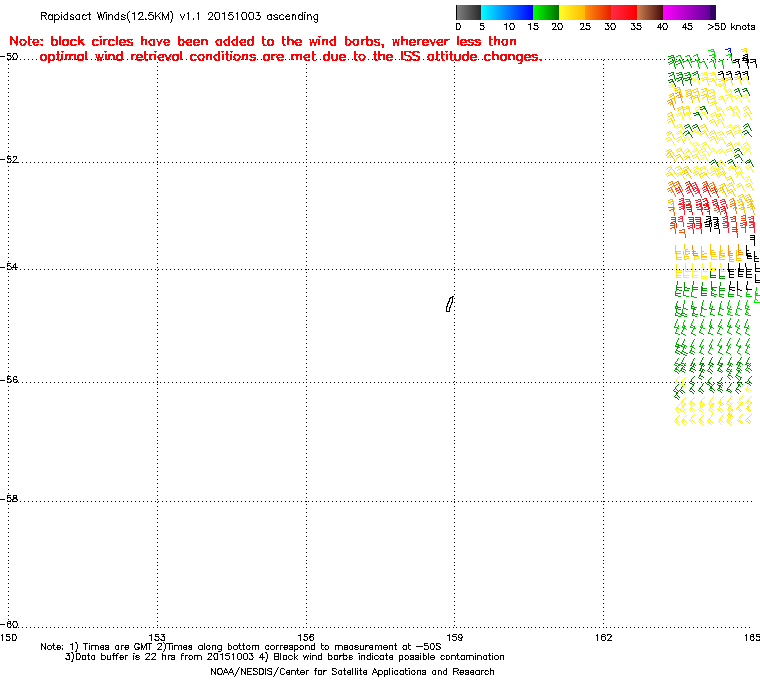This screenshot has height=688, width=760.
Task: Click the longitude label '156'
Action: click(306, 637)
